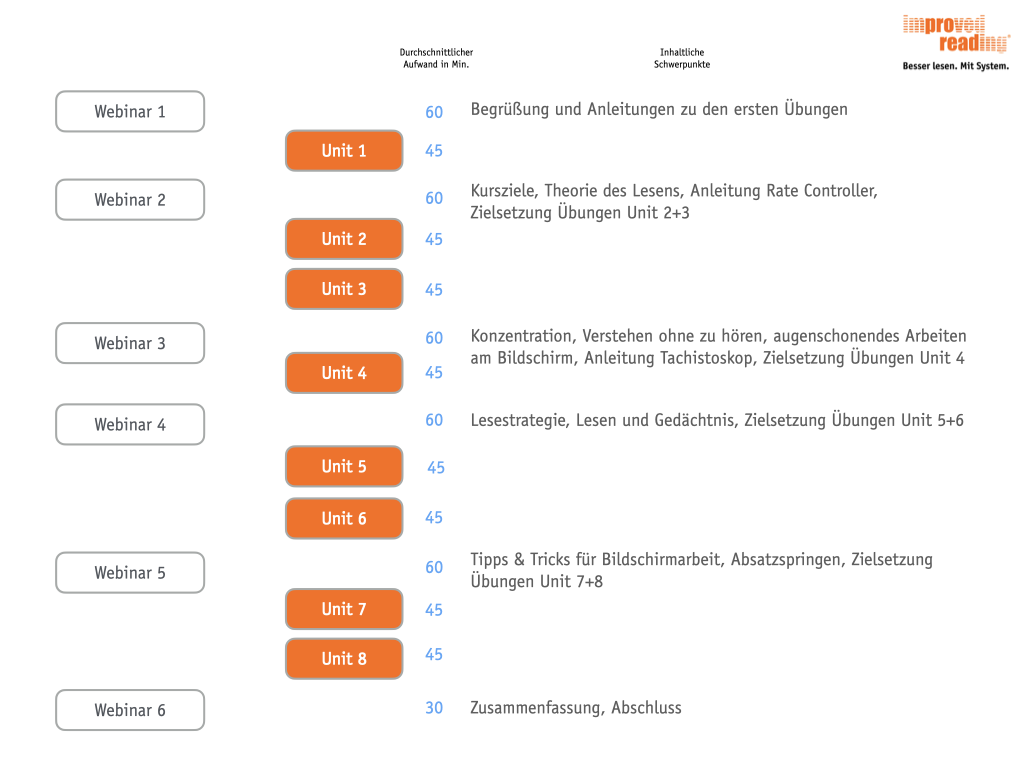Select the Unit 2 button

(x=344, y=239)
